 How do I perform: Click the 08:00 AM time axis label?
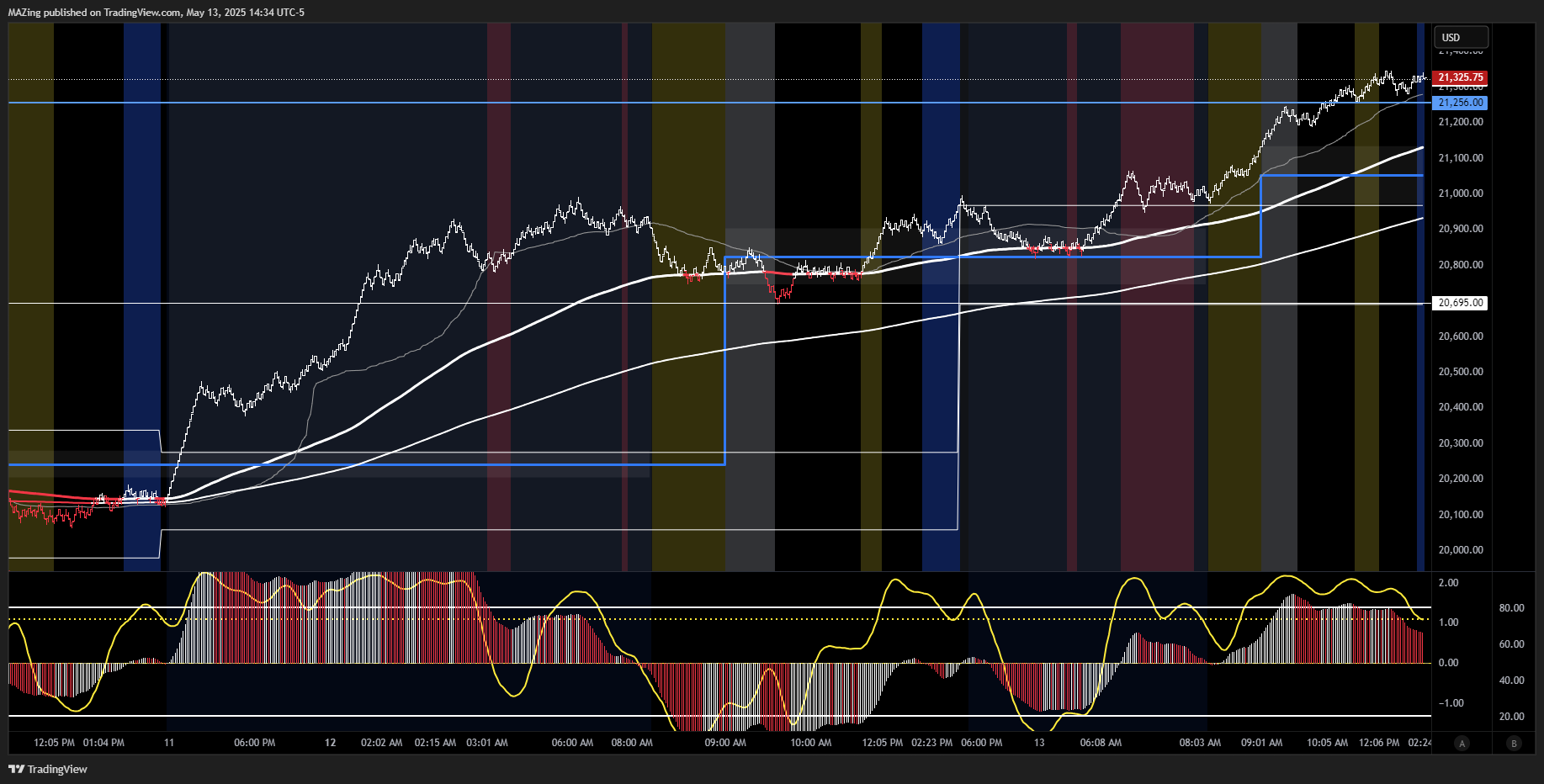[632, 743]
